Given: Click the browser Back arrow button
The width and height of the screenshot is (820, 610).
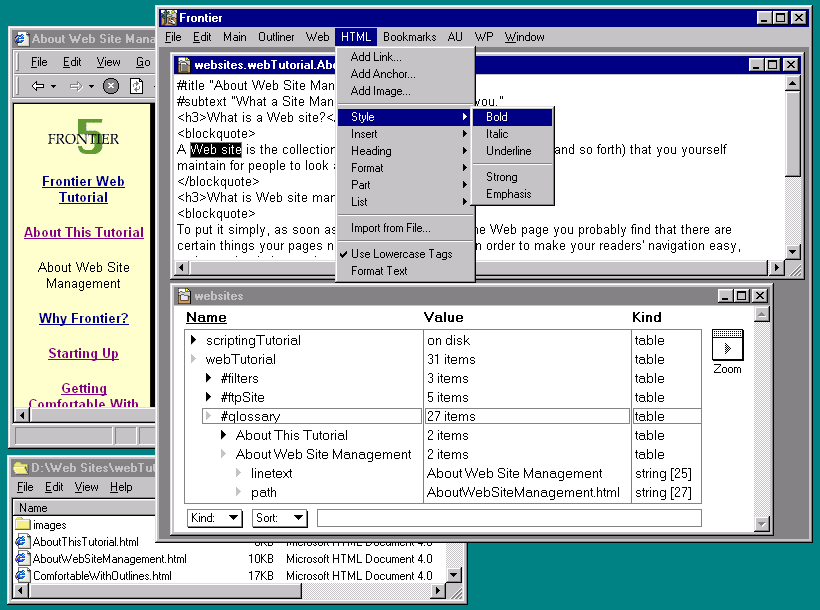Looking at the screenshot, I should [x=38, y=86].
